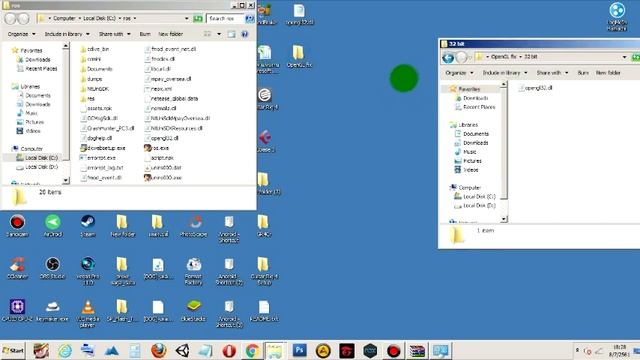Click the Start button

pos(13,351)
